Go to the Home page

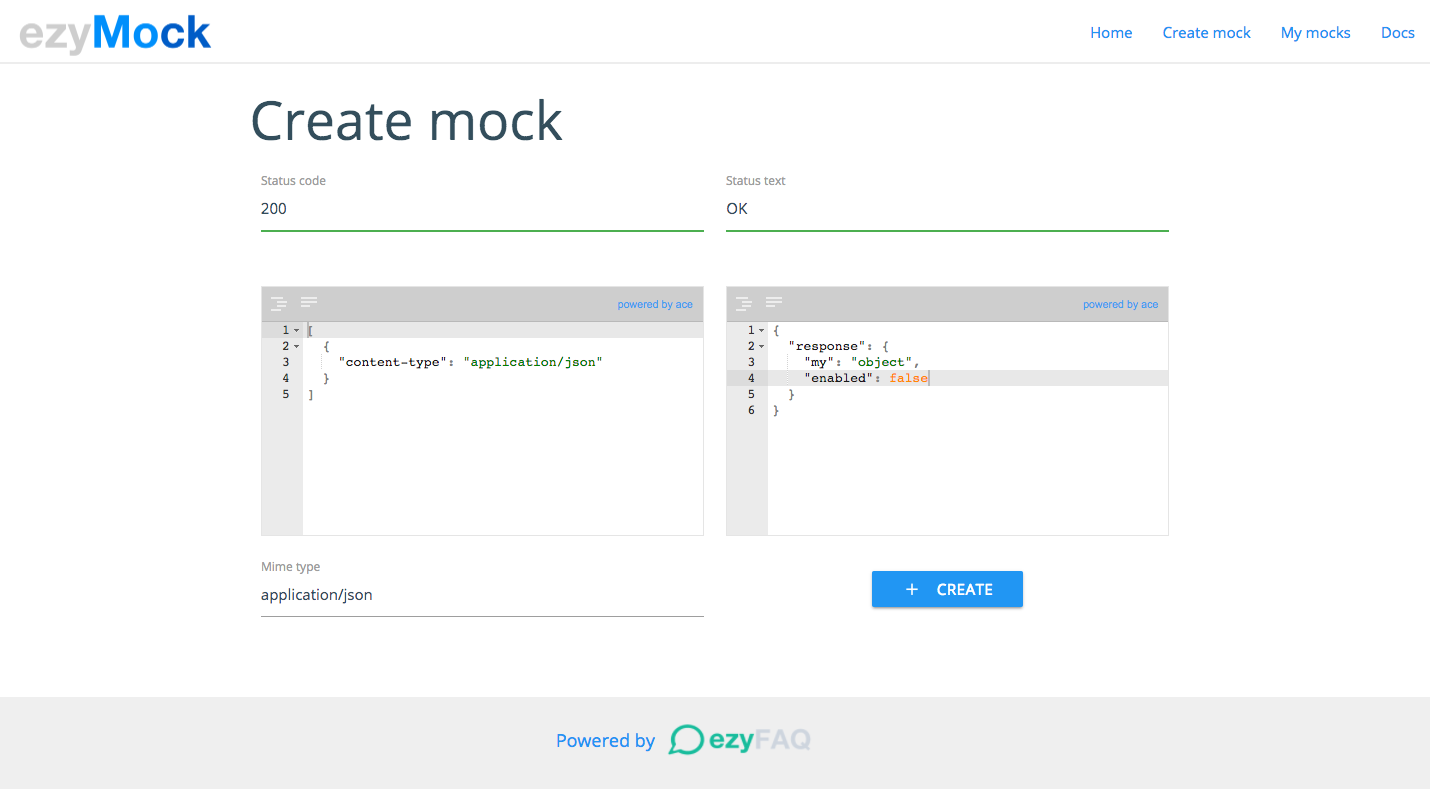(x=1111, y=33)
